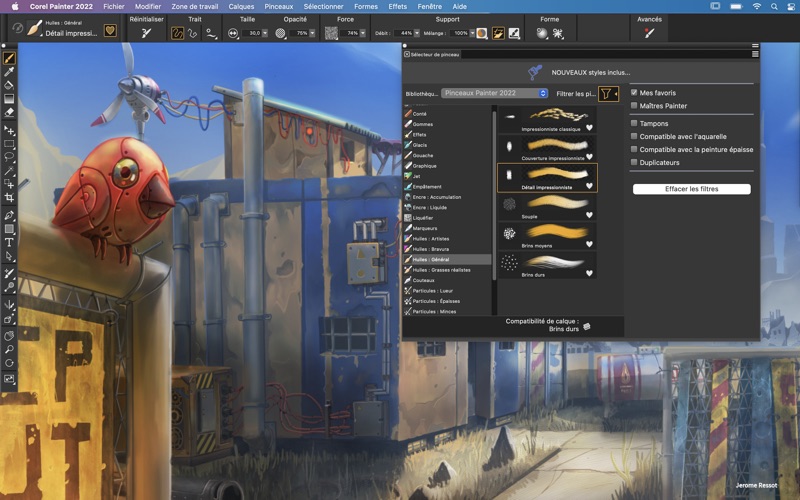This screenshot has width=800, height=500.
Task: Open the Avancés brush settings icon
Action: click(649, 33)
